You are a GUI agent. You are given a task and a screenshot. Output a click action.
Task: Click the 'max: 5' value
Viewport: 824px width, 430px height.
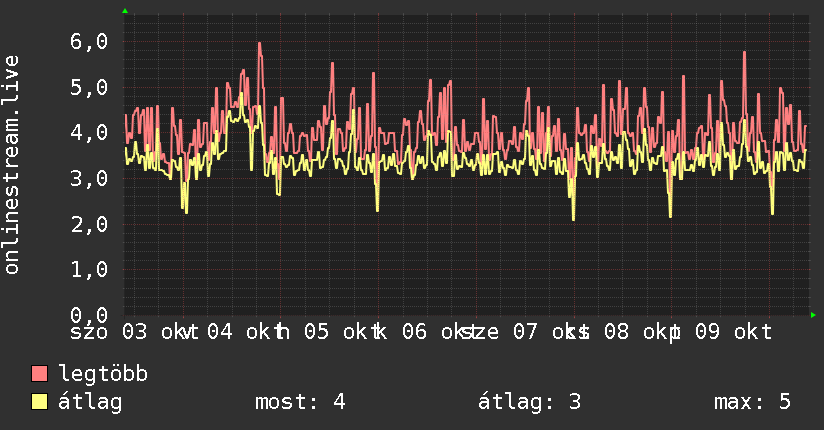point(752,402)
